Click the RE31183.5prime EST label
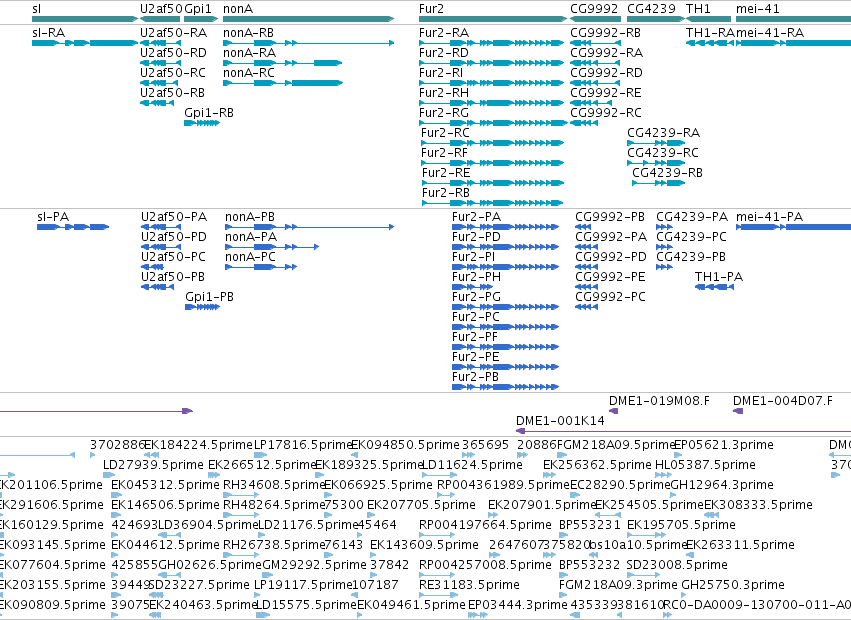This screenshot has width=851, height=620. (469, 585)
